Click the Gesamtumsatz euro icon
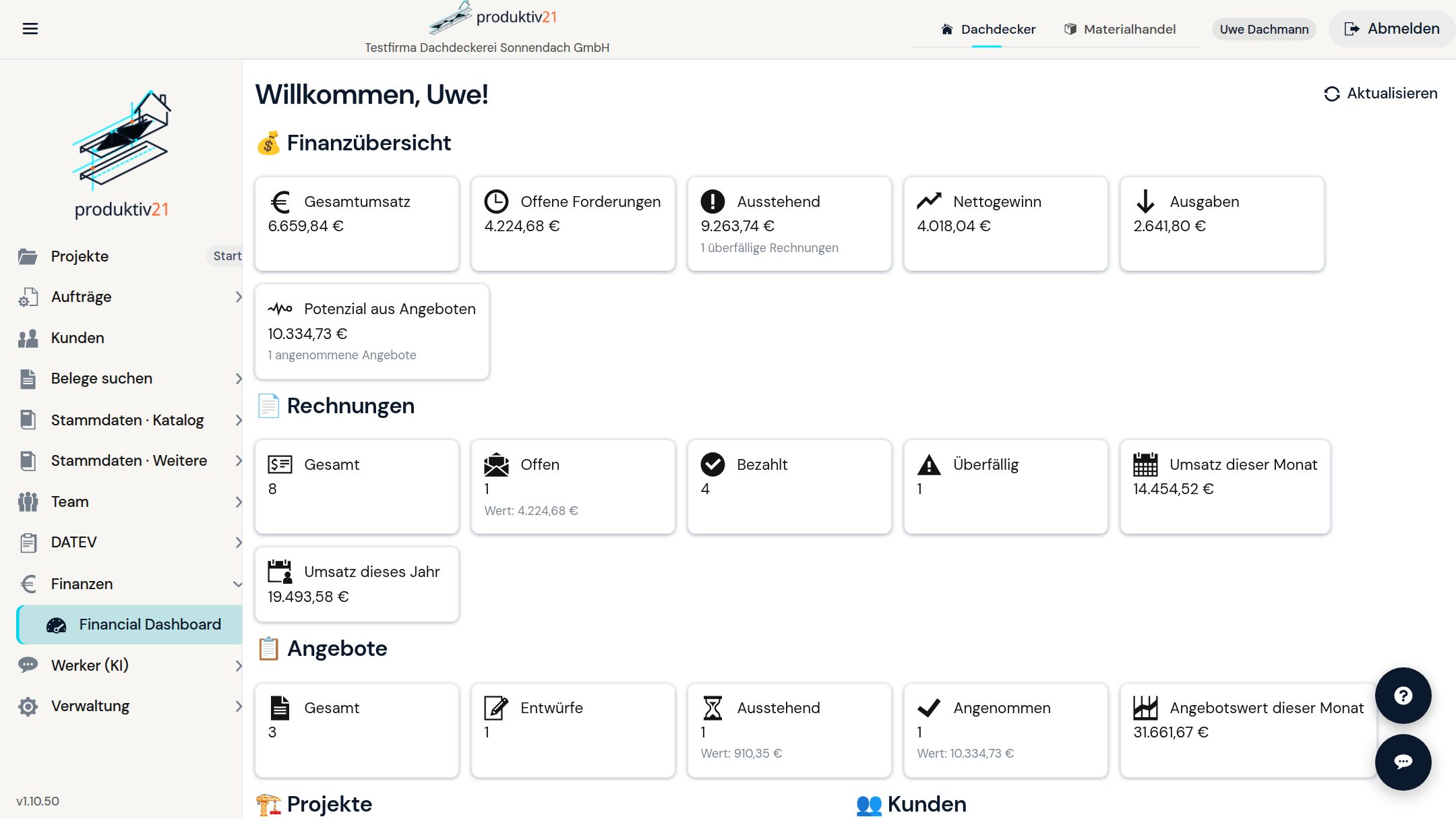The height and width of the screenshot is (819, 1456). [280, 202]
